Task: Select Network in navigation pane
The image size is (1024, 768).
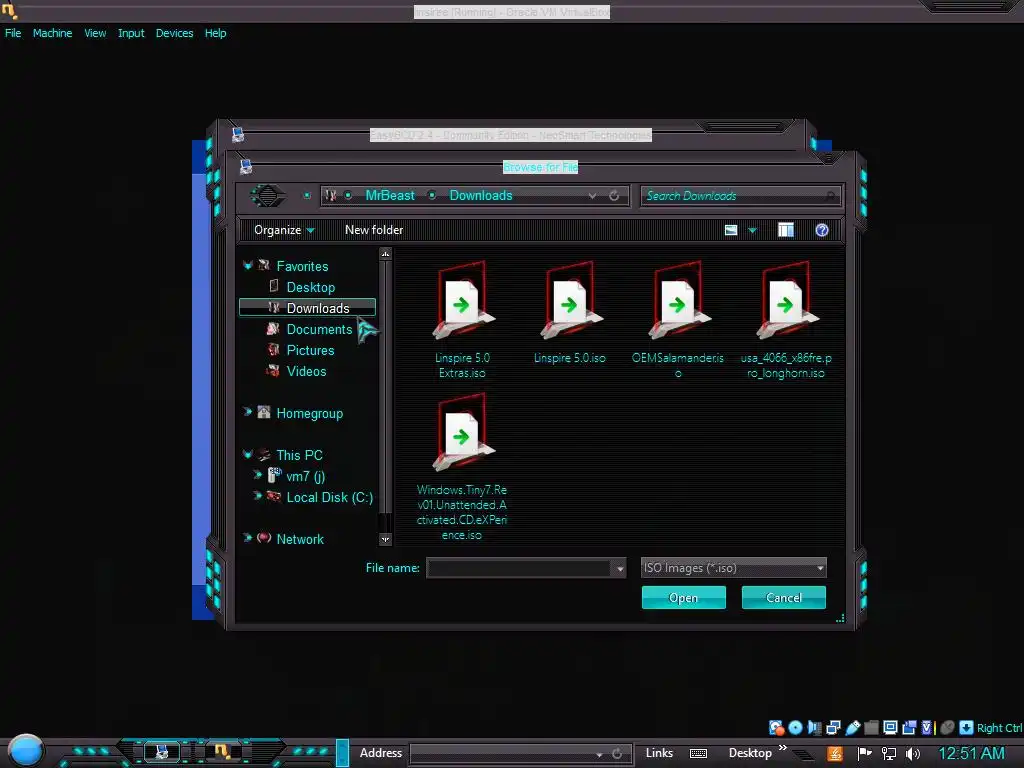Action: pos(300,539)
